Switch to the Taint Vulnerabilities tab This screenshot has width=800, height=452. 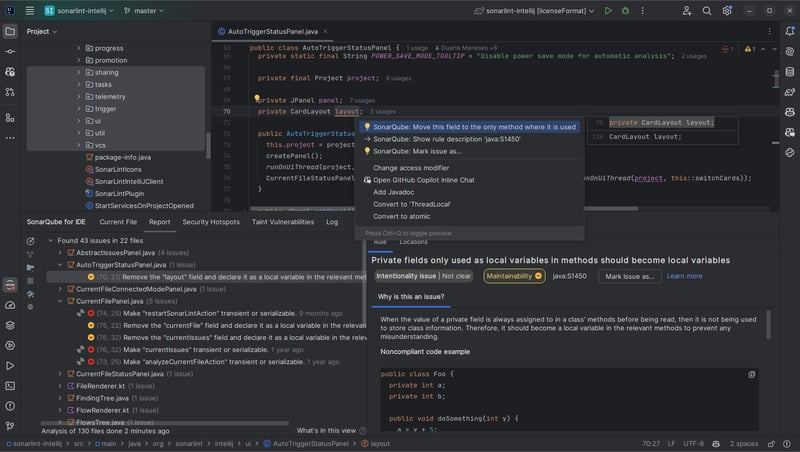tap(283, 222)
